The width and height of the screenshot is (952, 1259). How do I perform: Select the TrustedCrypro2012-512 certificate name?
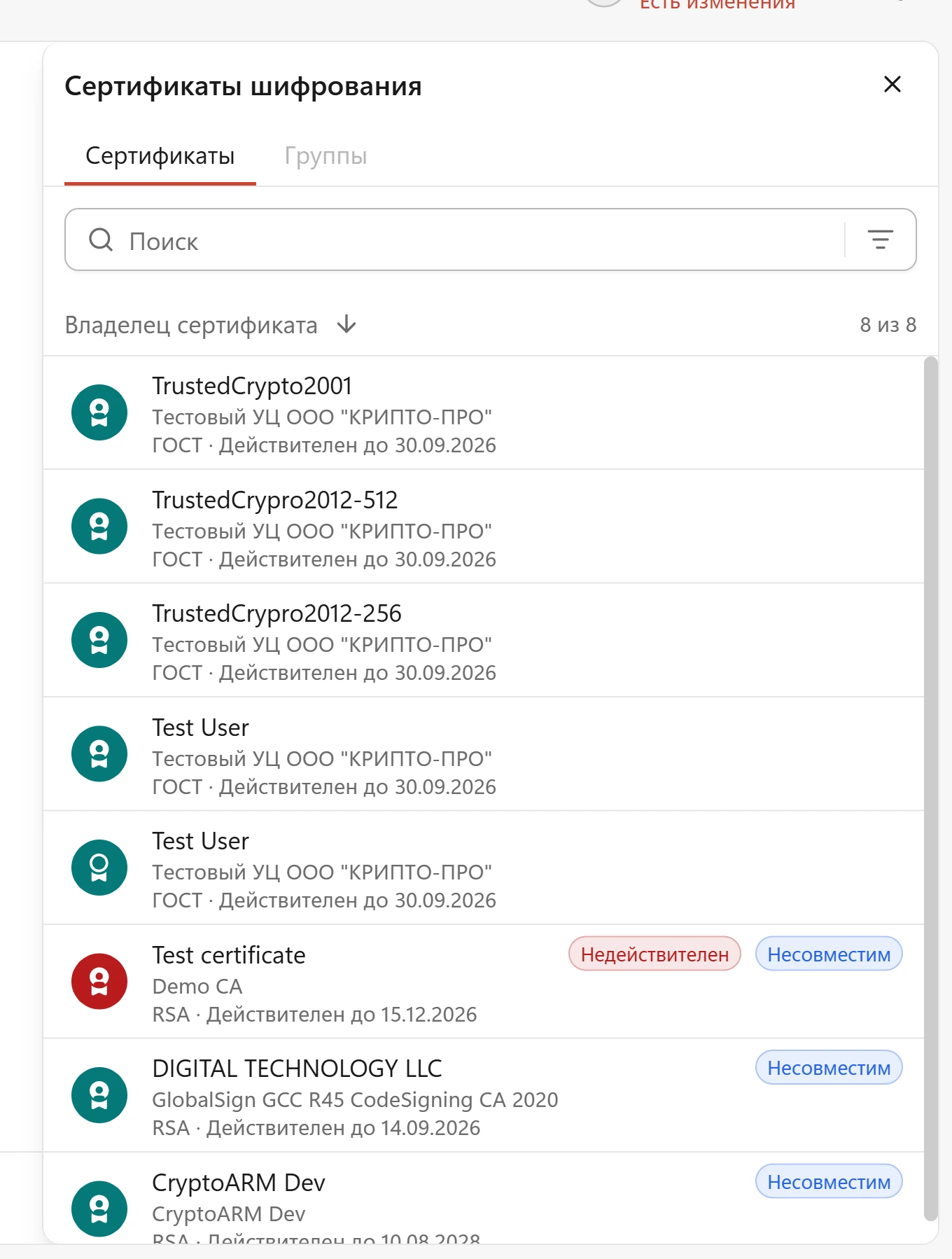pyautogui.click(x=275, y=500)
